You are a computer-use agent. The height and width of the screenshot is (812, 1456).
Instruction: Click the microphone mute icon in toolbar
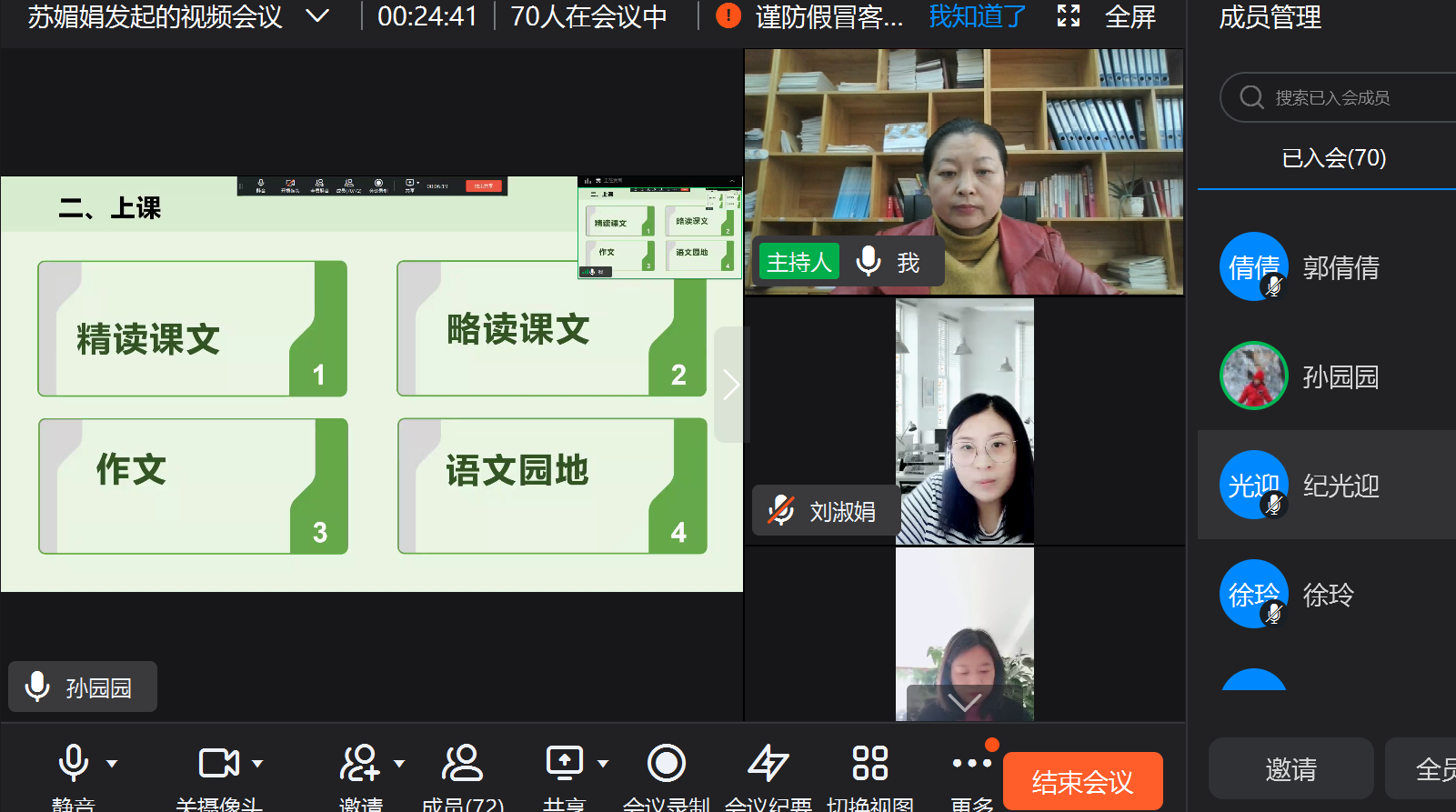click(73, 763)
